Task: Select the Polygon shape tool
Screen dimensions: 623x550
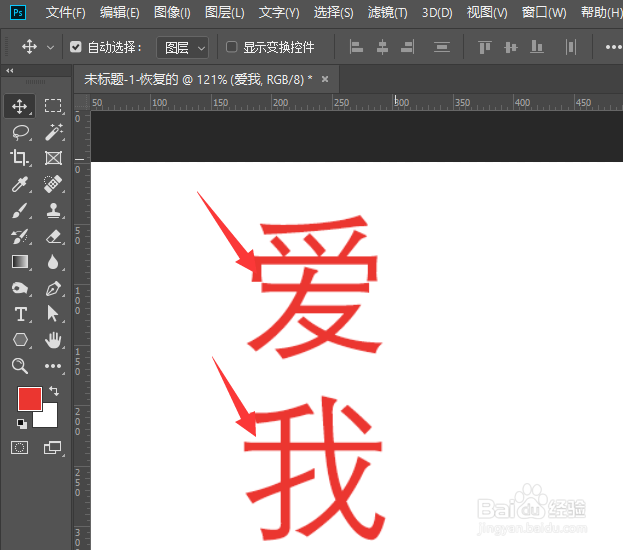Action: pos(20,340)
